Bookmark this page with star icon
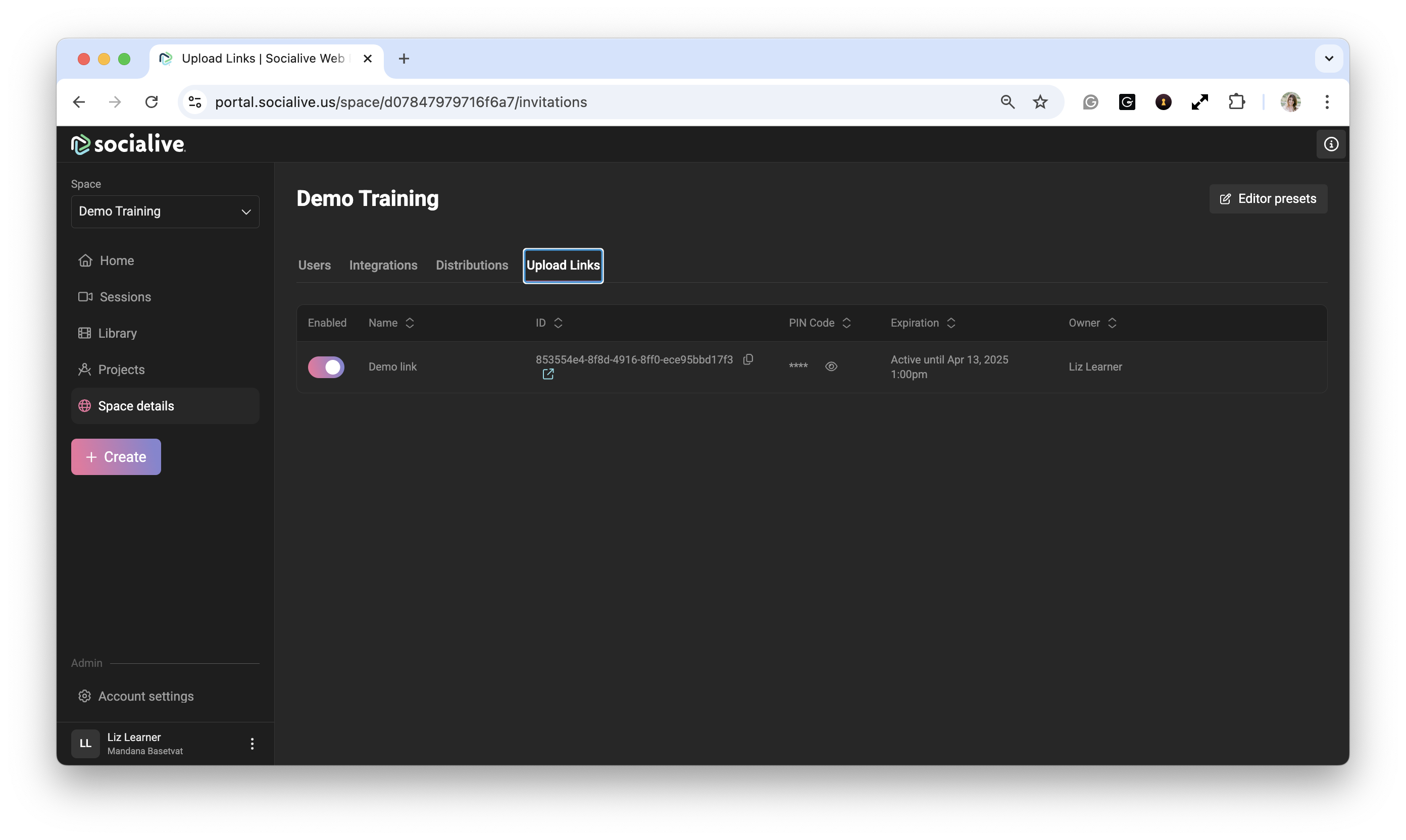Screen dimensions: 1406x840 coord(1040,102)
